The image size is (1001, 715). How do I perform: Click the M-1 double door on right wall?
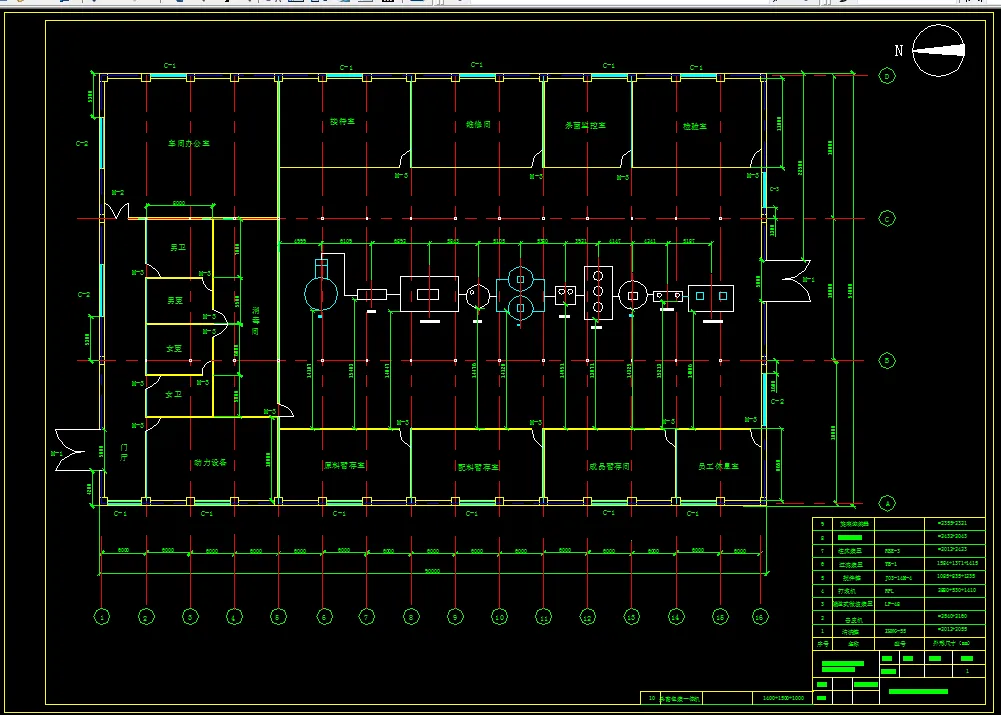pyautogui.click(x=786, y=280)
